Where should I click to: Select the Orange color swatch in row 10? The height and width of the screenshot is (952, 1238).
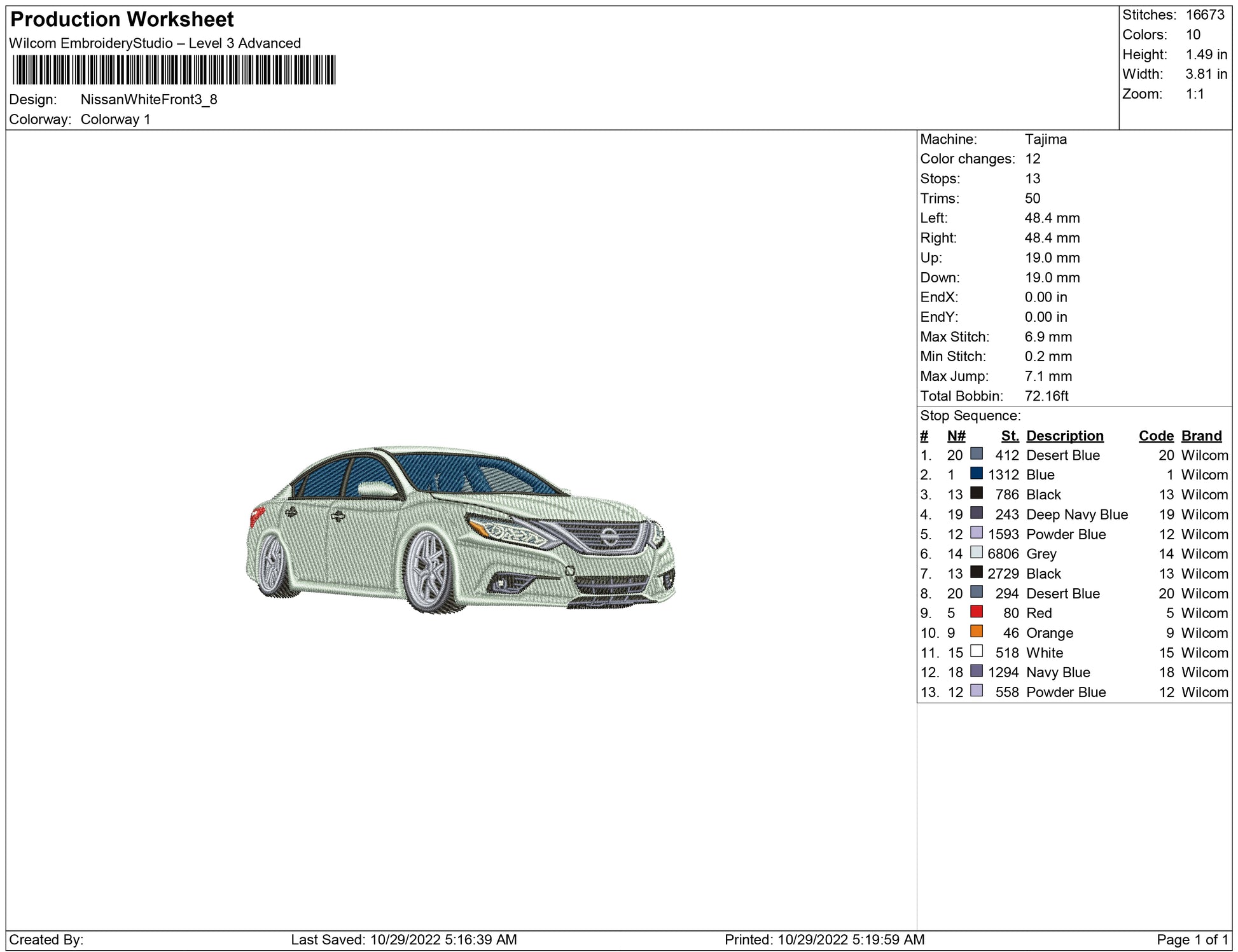(976, 631)
